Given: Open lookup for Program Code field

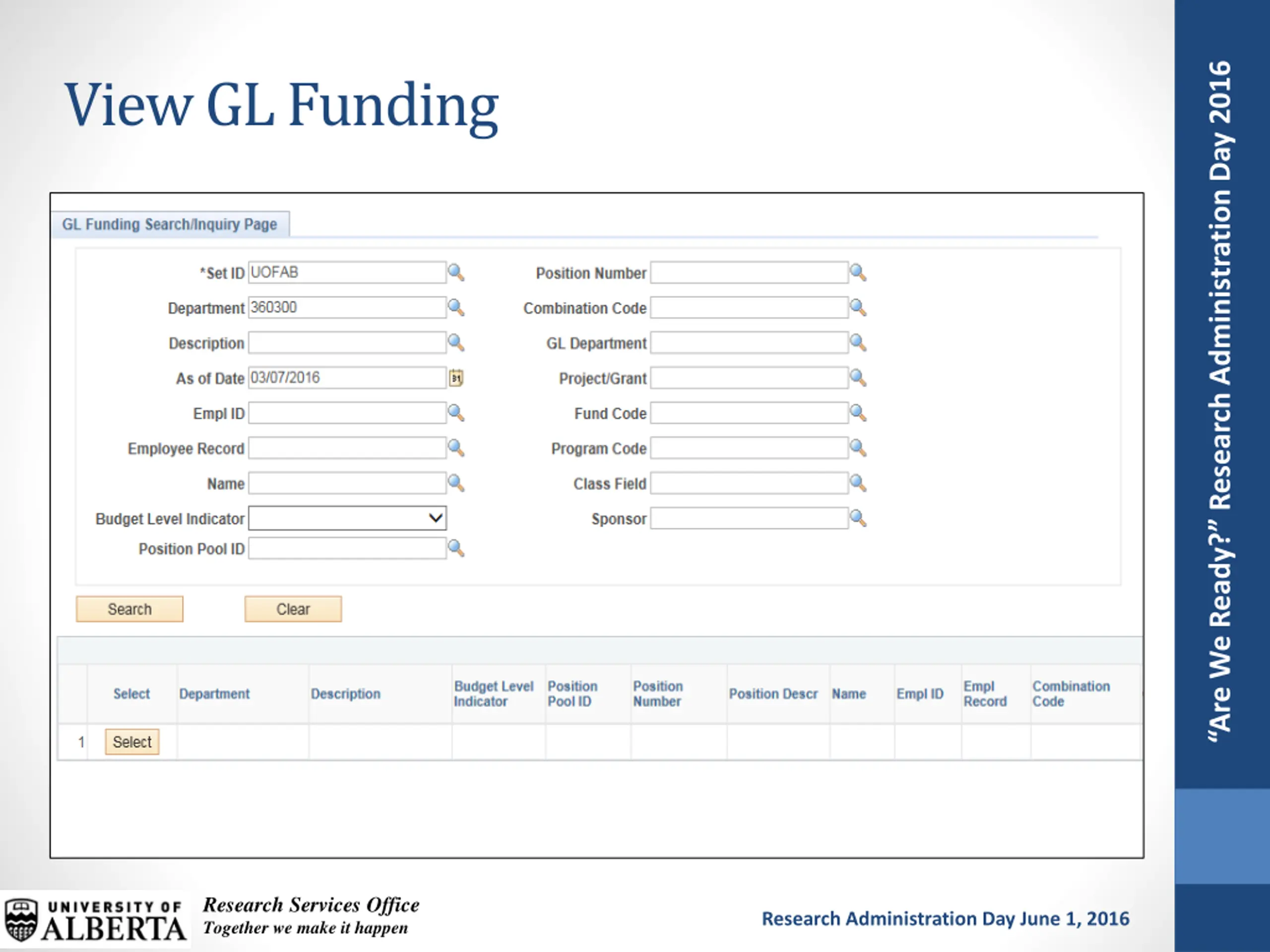Looking at the screenshot, I should click(858, 448).
